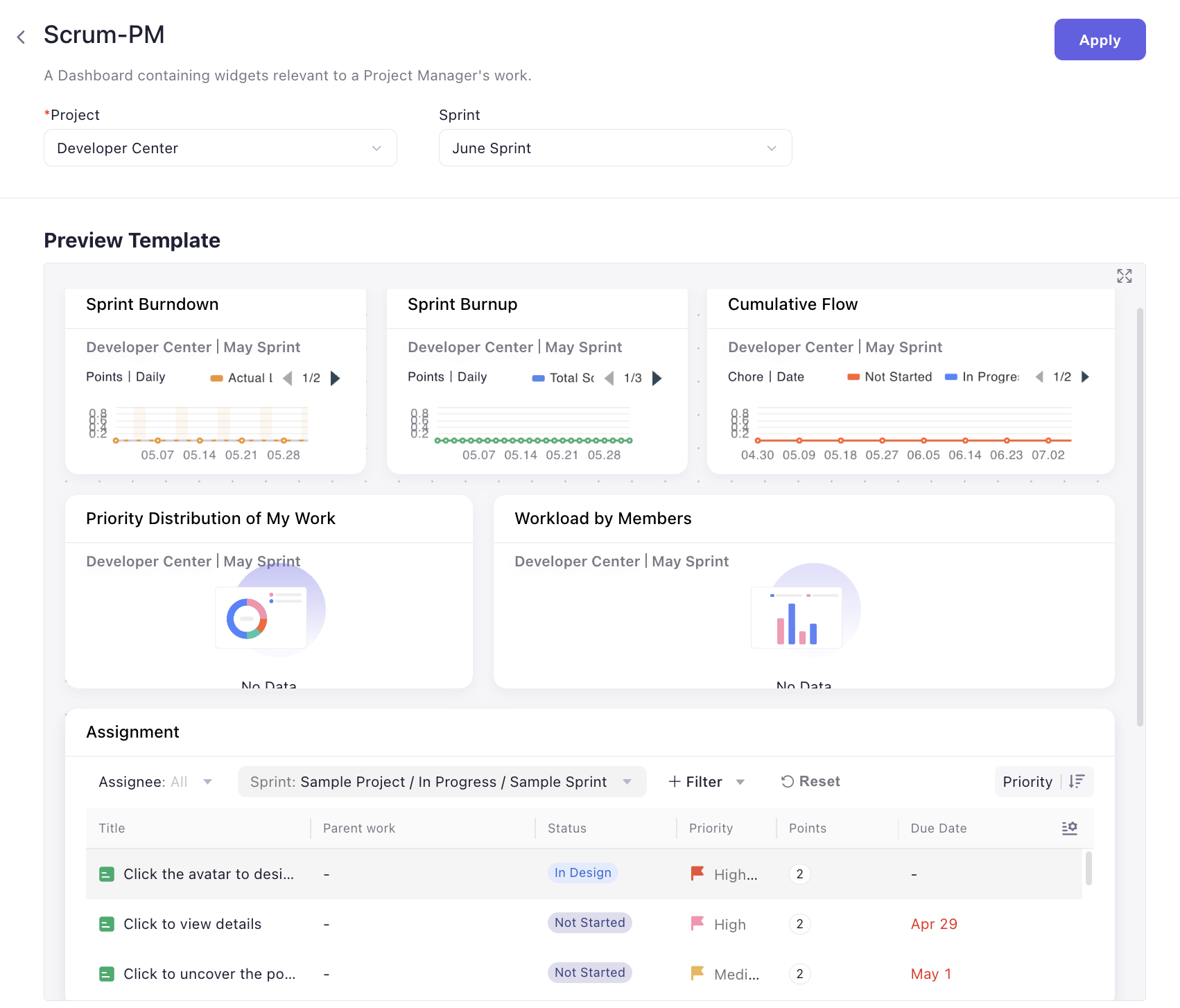Open the 'Click to view details' task row
This screenshot has height=1008, width=1180.
point(192,923)
